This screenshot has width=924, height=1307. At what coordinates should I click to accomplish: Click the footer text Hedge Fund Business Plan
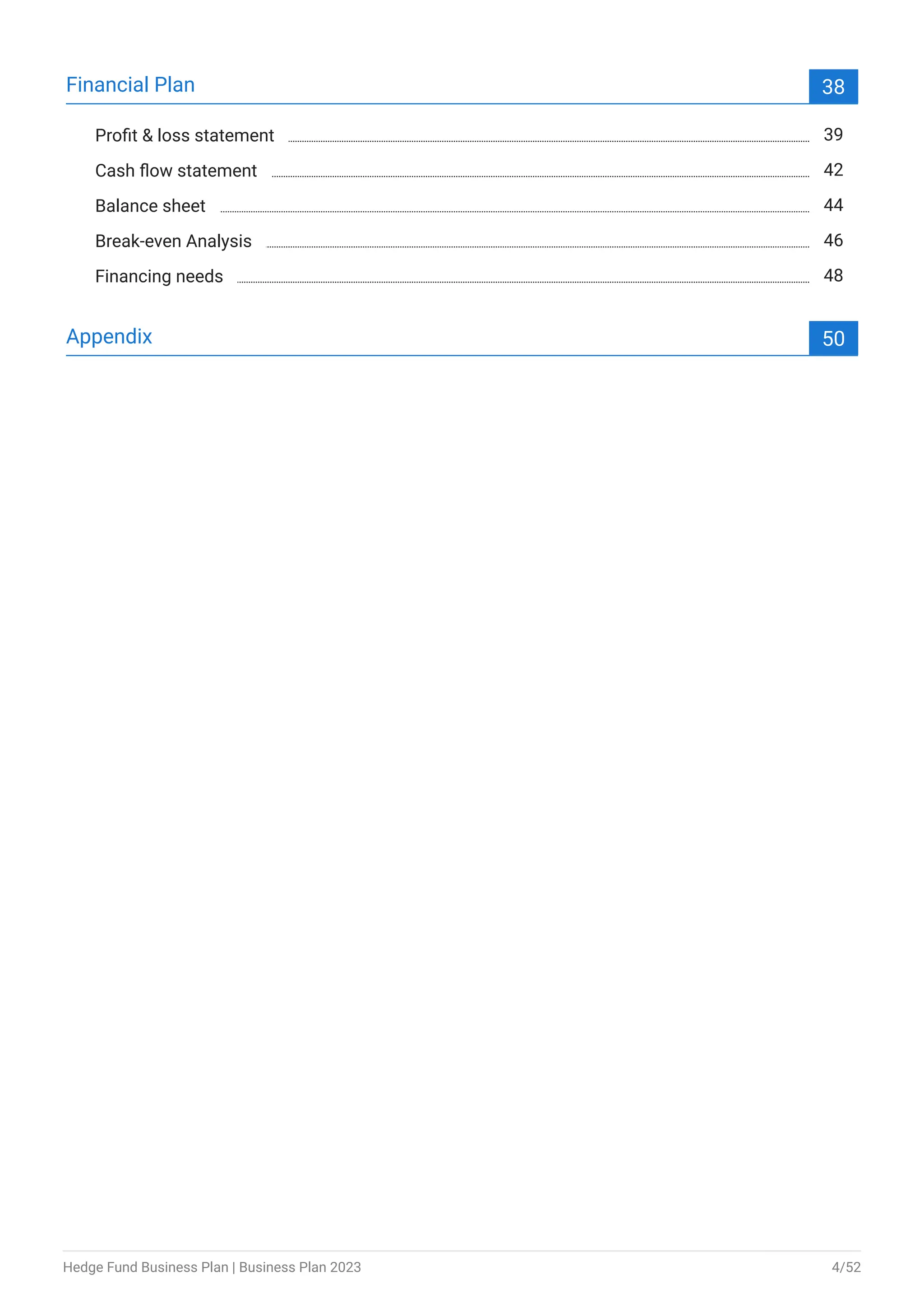point(146,1267)
